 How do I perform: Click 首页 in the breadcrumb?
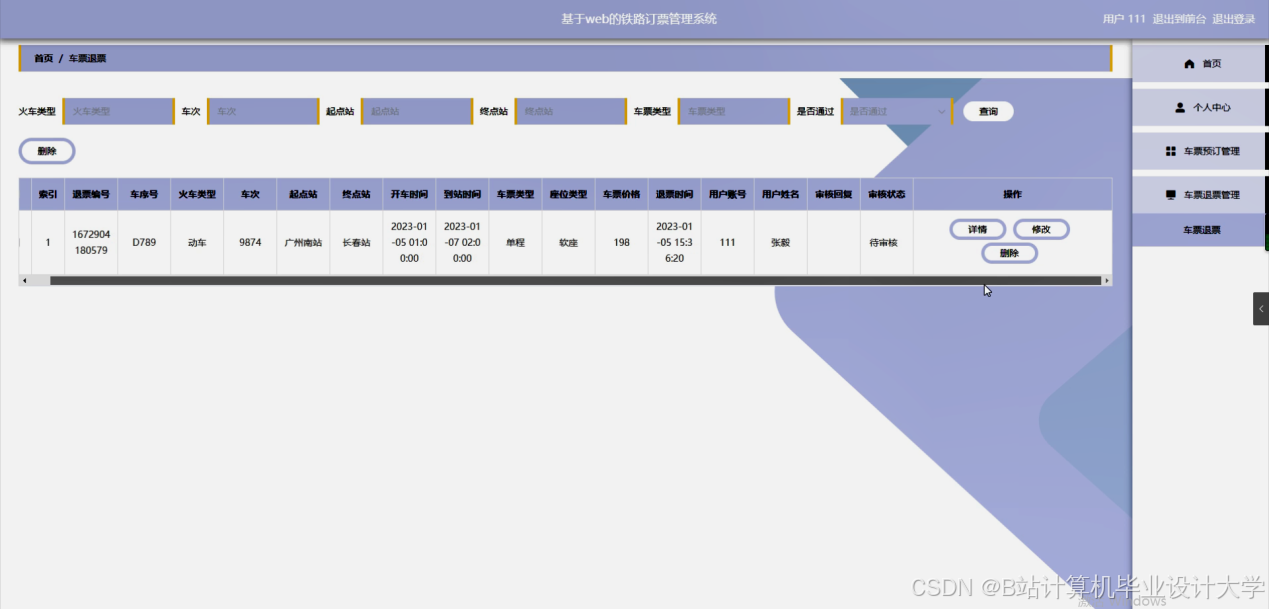pos(44,58)
